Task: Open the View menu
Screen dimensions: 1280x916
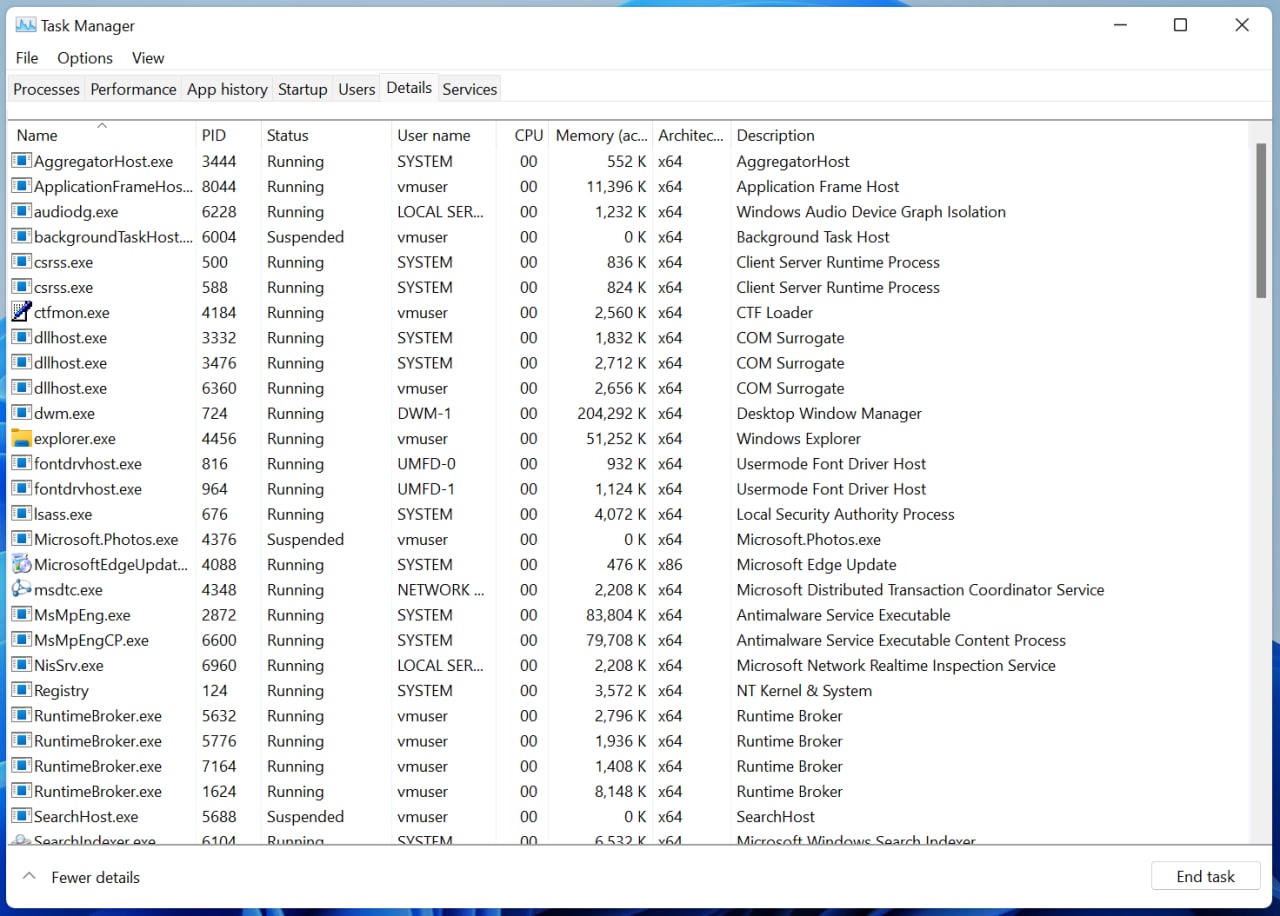Action: click(148, 58)
